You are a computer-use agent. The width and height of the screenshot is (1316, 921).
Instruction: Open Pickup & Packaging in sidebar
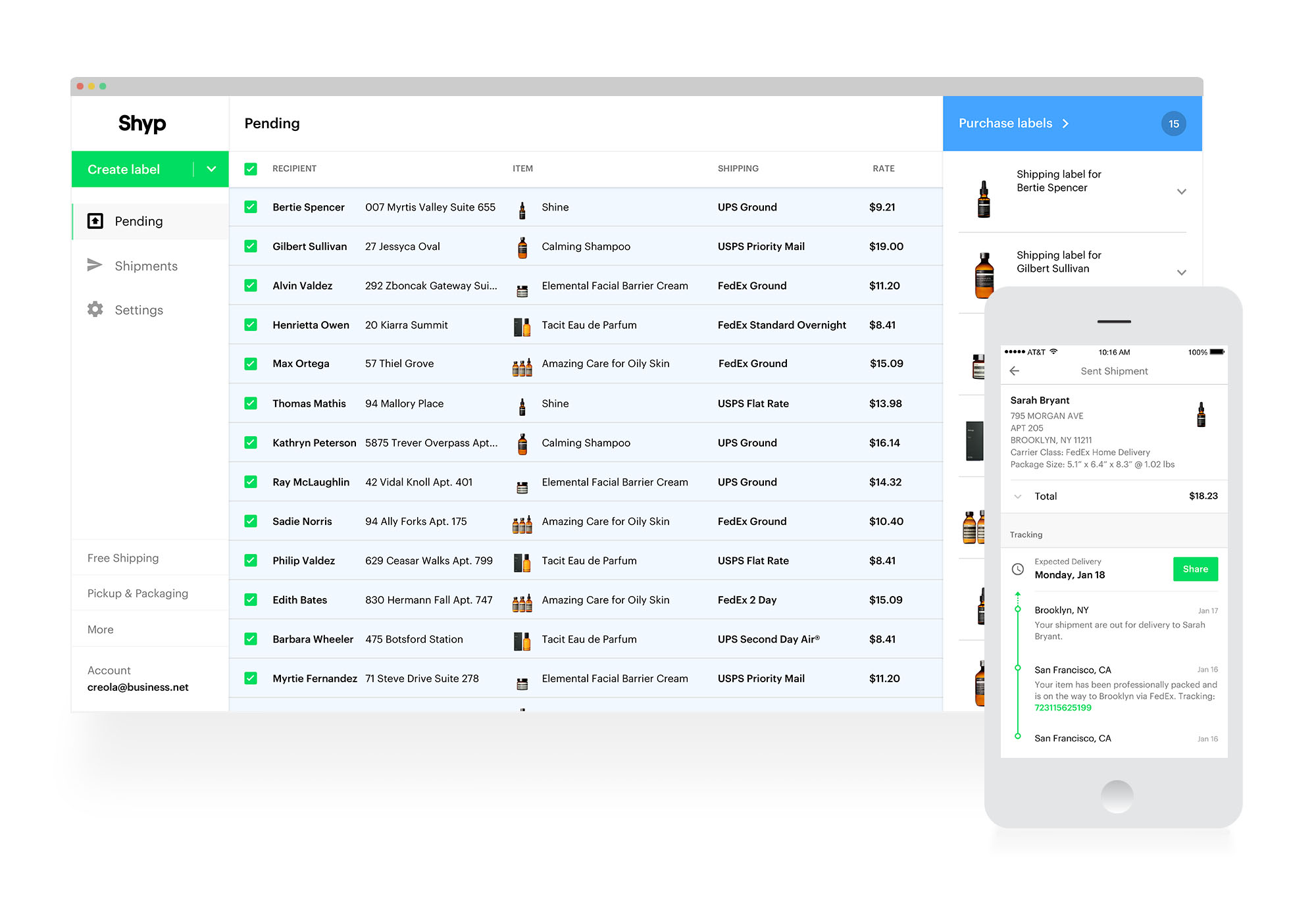pyautogui.click(x=138, y=593)
